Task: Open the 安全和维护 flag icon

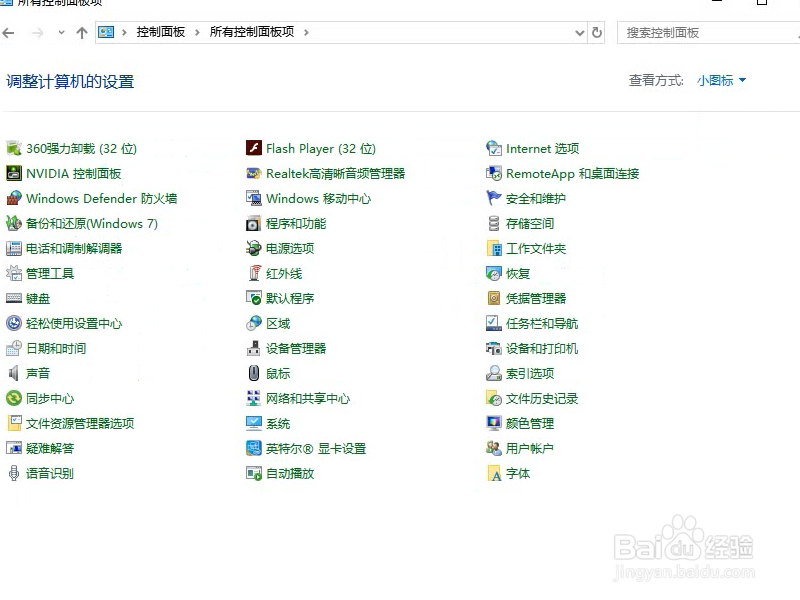Action: coord(494,198)
